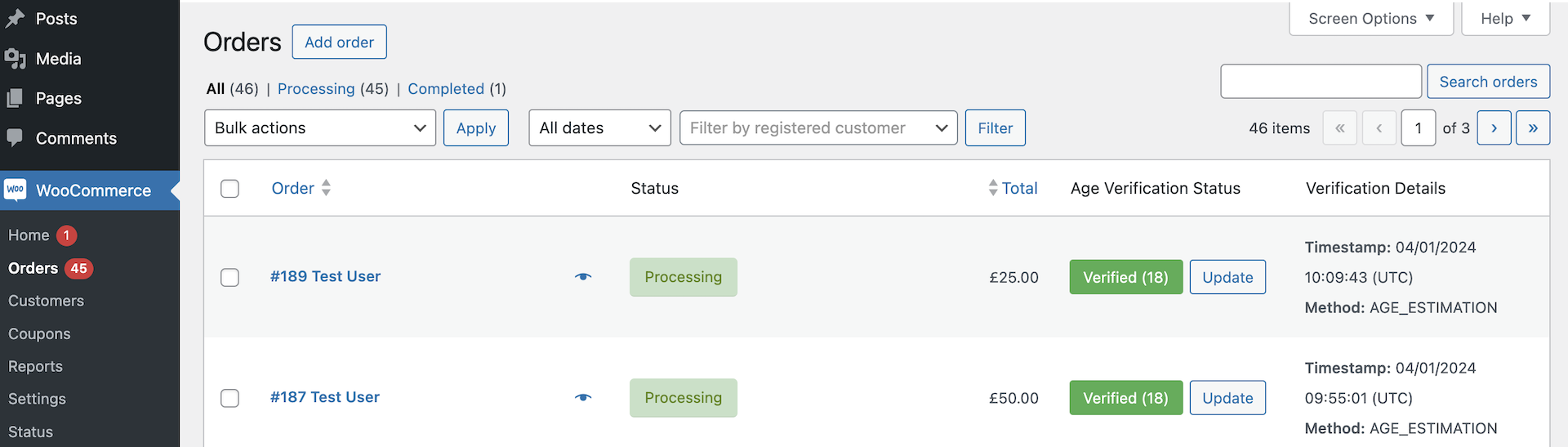
Task: Check the box for order #189
Action: pos(230,277)
